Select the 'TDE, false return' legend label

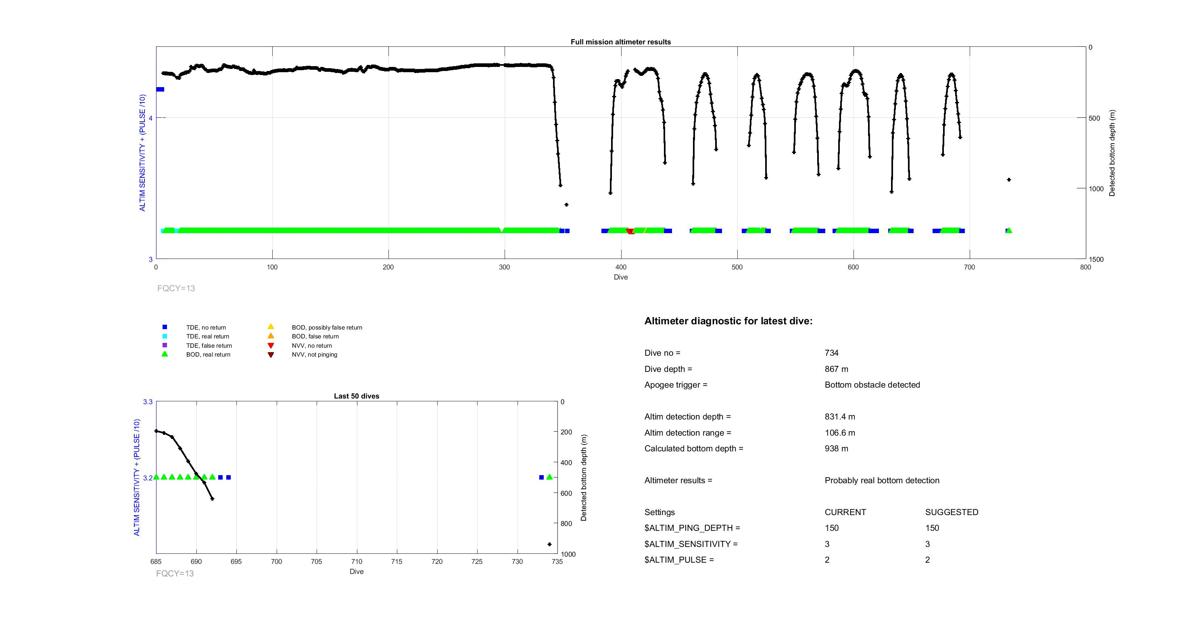pyautogui.click(x=208, y=345)
